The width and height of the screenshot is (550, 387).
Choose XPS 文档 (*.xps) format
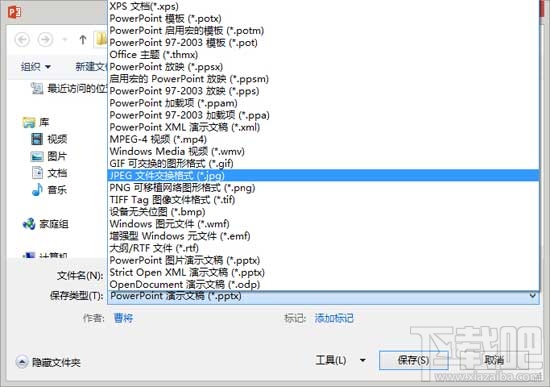pyautogui.click(x=323, y=6)
